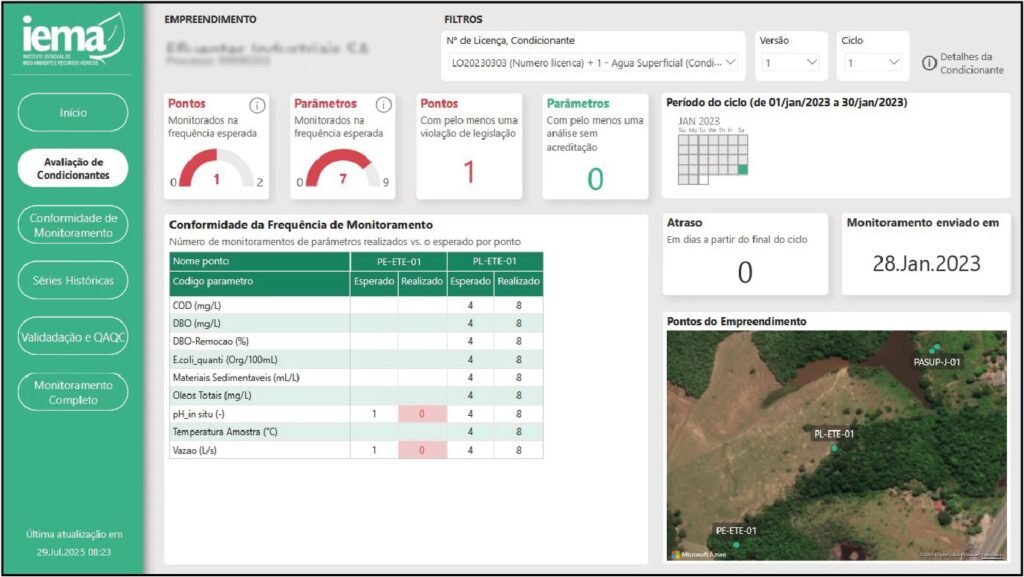Go to the Início page
1024x577 pixels.
(x=73, y=112)
